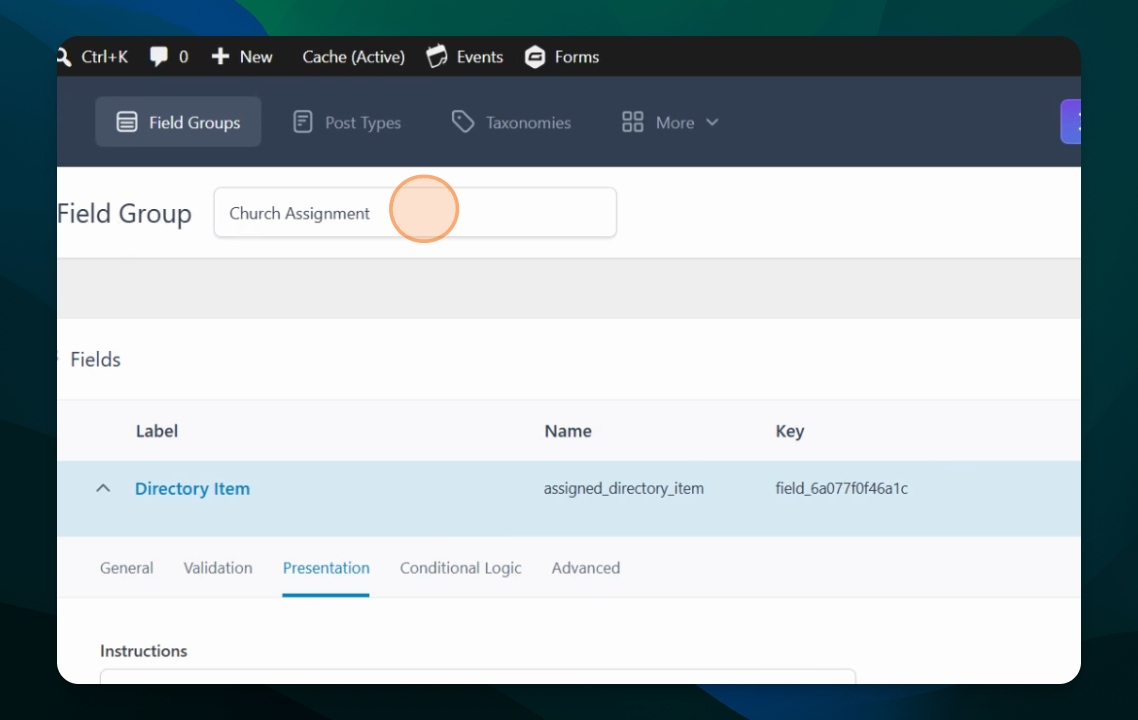The height and width of the screenshot is (720, 1138).
Task: Click the More grid icon
Action: coord(632,122)
